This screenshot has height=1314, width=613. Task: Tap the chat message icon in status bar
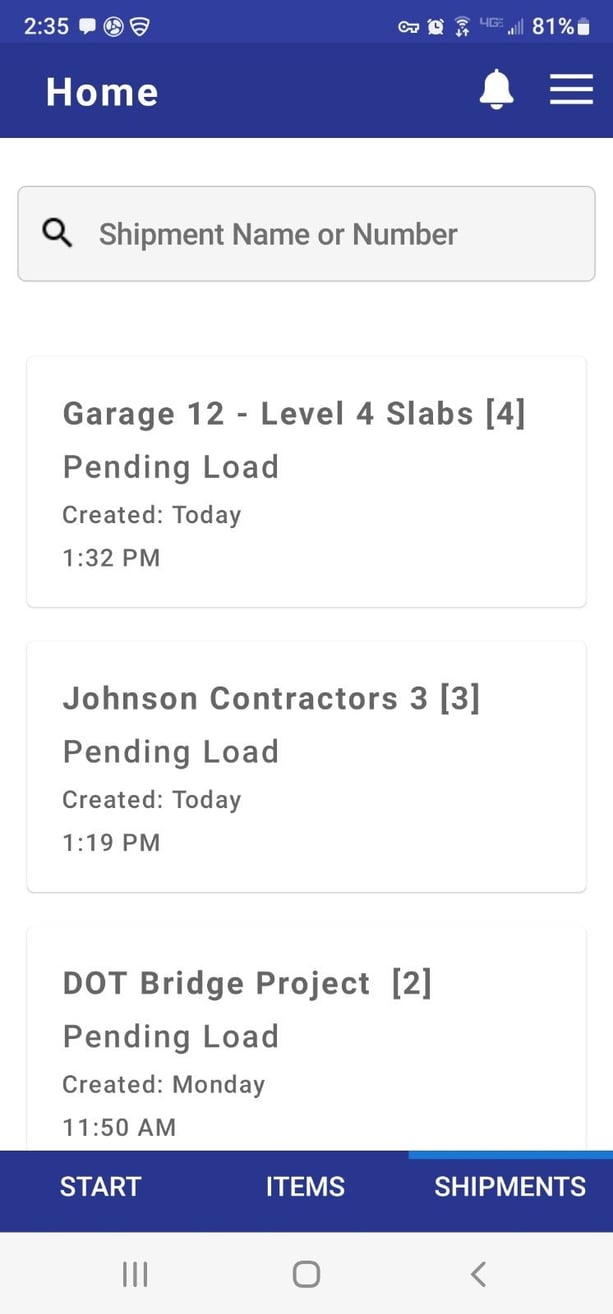pyautogui.click(x=85, y=27)
